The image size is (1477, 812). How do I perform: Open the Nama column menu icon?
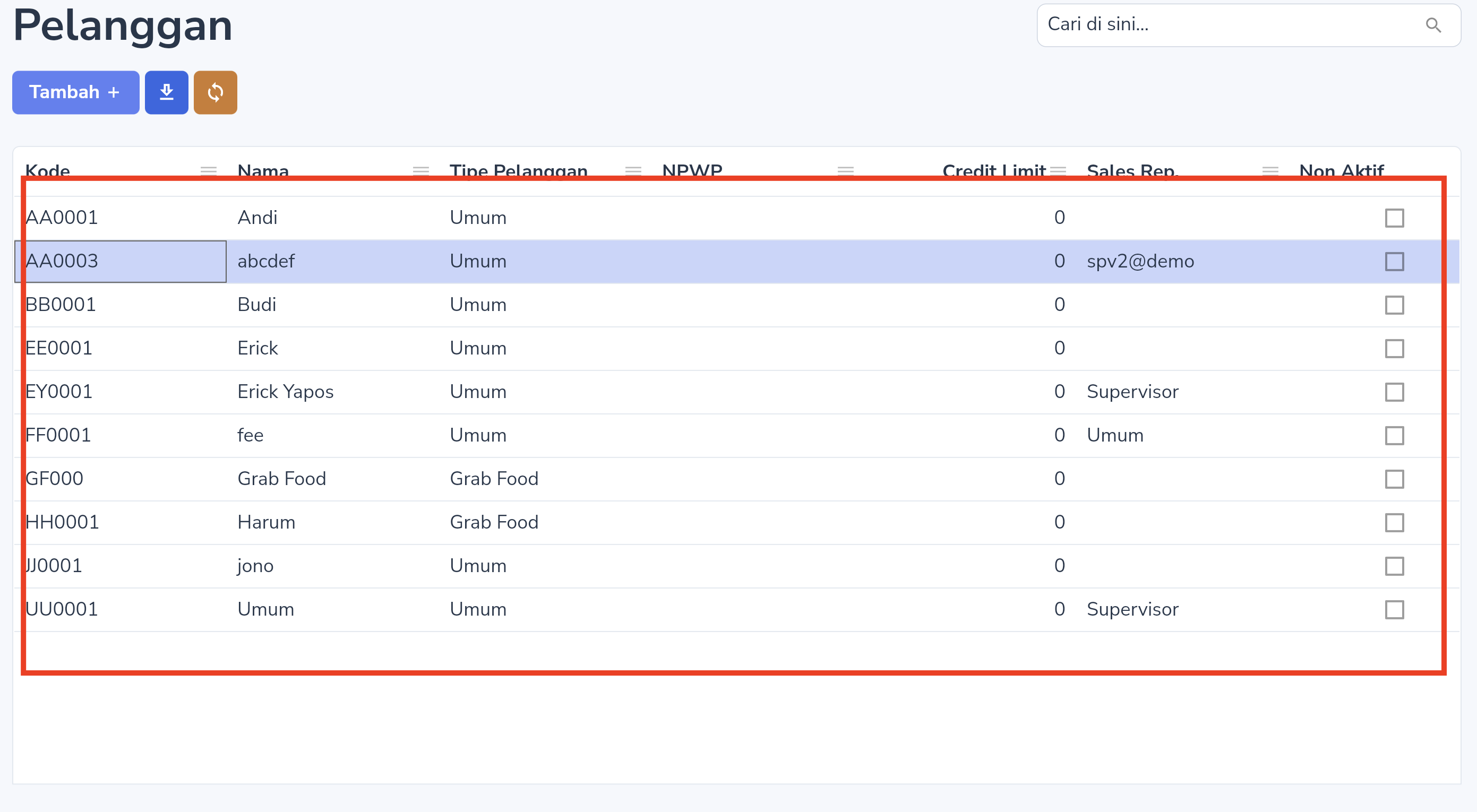(421, 171)
